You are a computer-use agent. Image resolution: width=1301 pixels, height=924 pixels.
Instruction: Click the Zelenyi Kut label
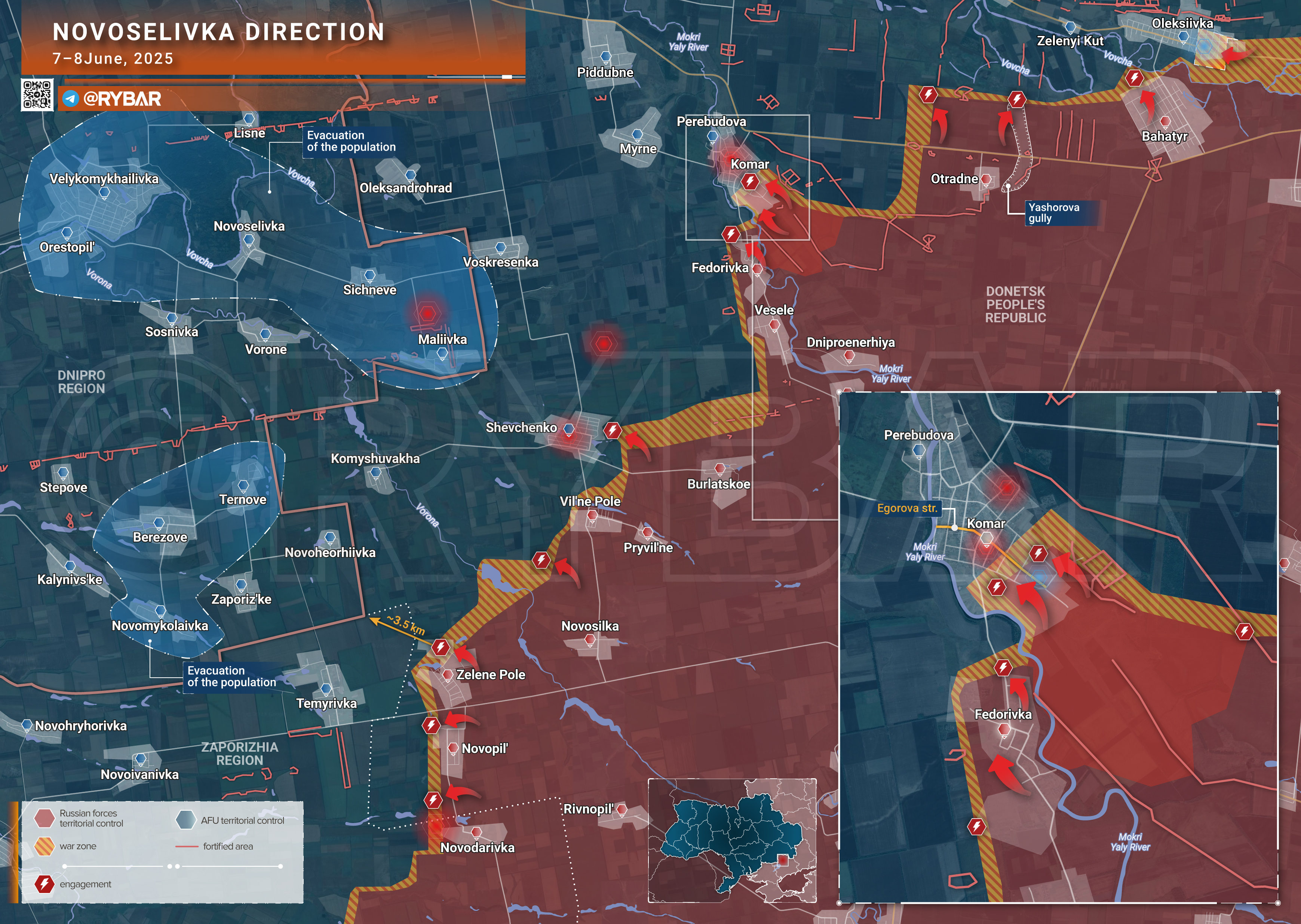coord(1070,41)
